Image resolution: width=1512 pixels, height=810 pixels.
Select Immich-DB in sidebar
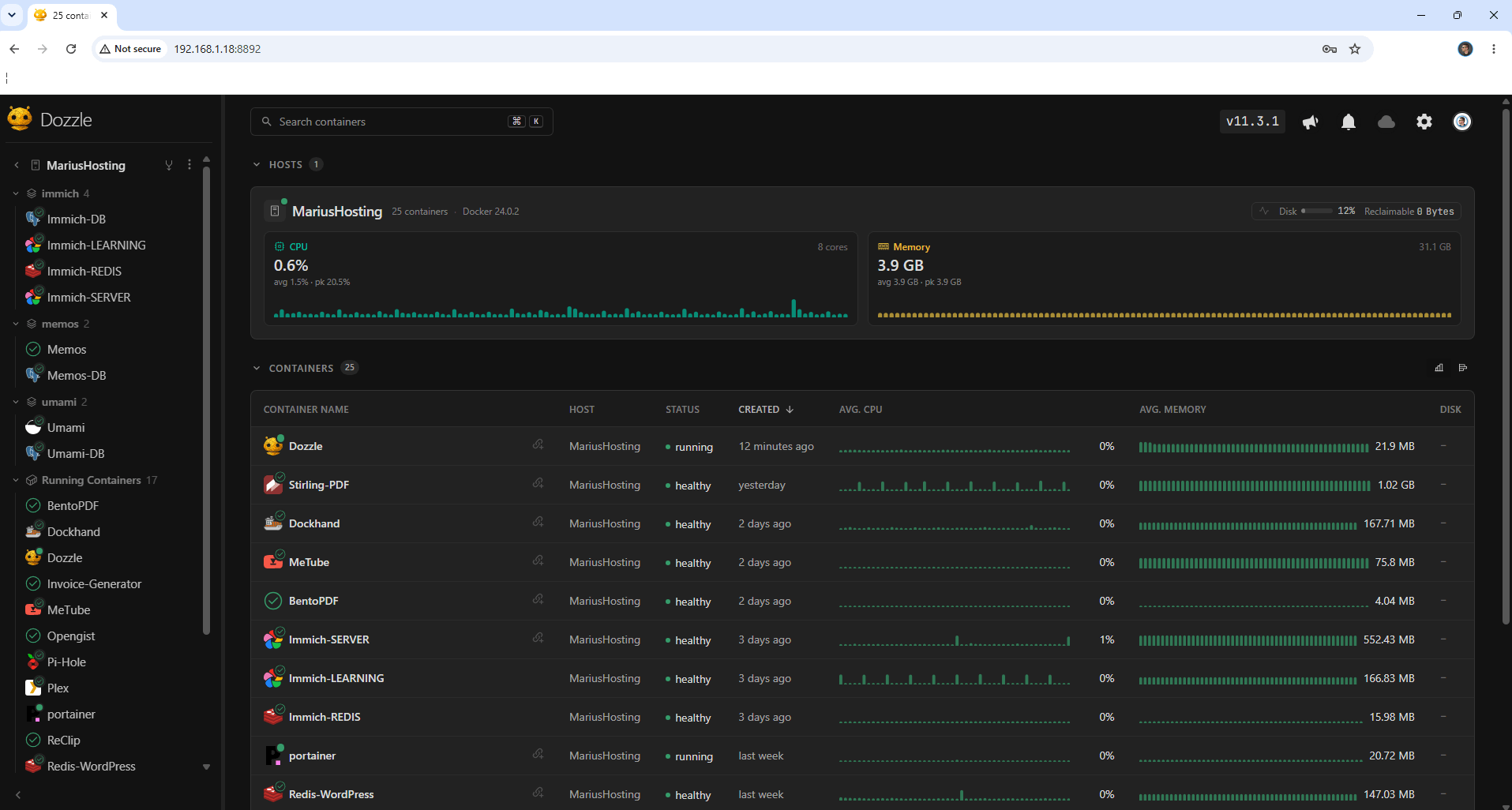pos(76,219)
